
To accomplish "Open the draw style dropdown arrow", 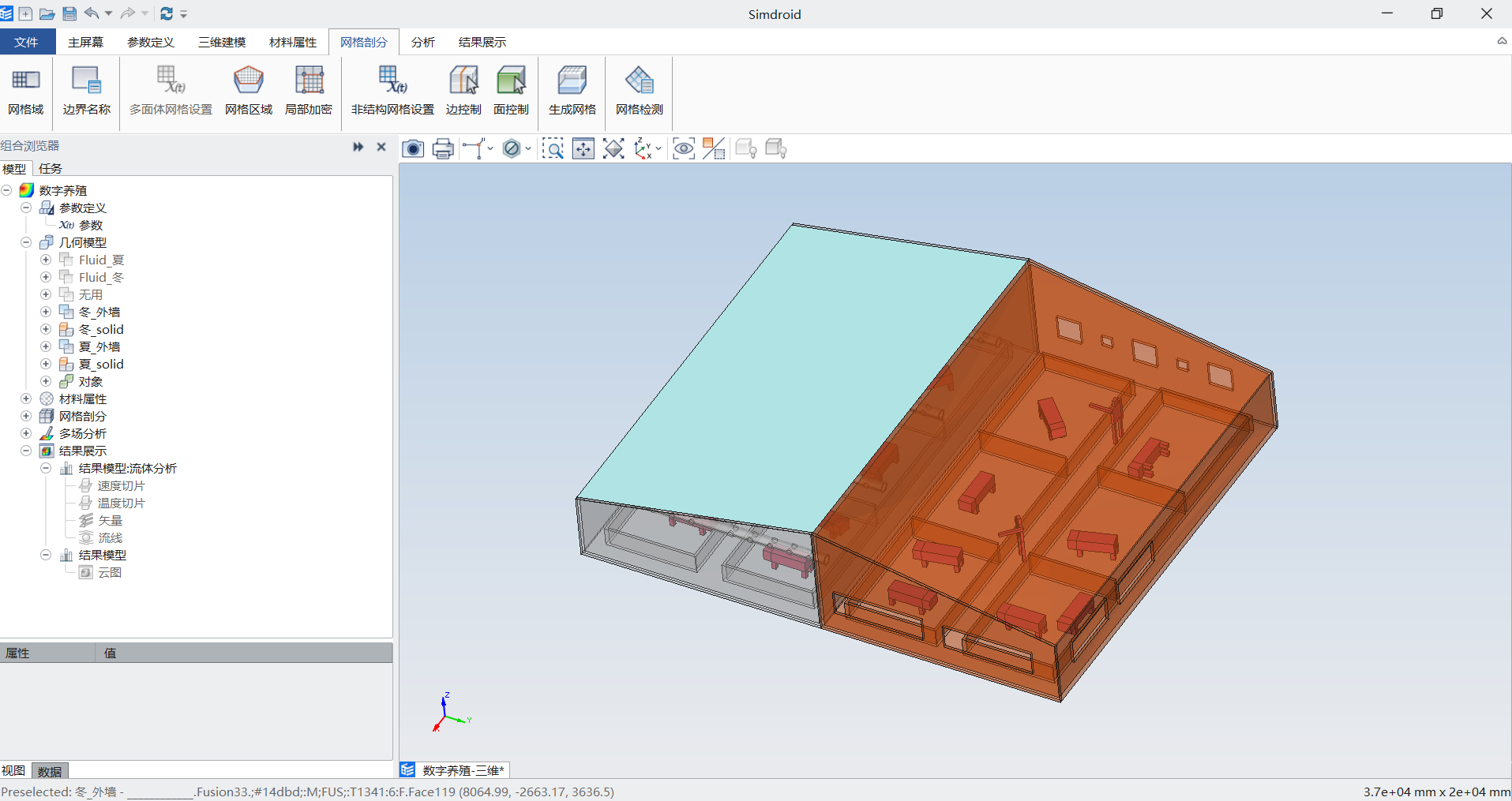I will pos(528,148).
